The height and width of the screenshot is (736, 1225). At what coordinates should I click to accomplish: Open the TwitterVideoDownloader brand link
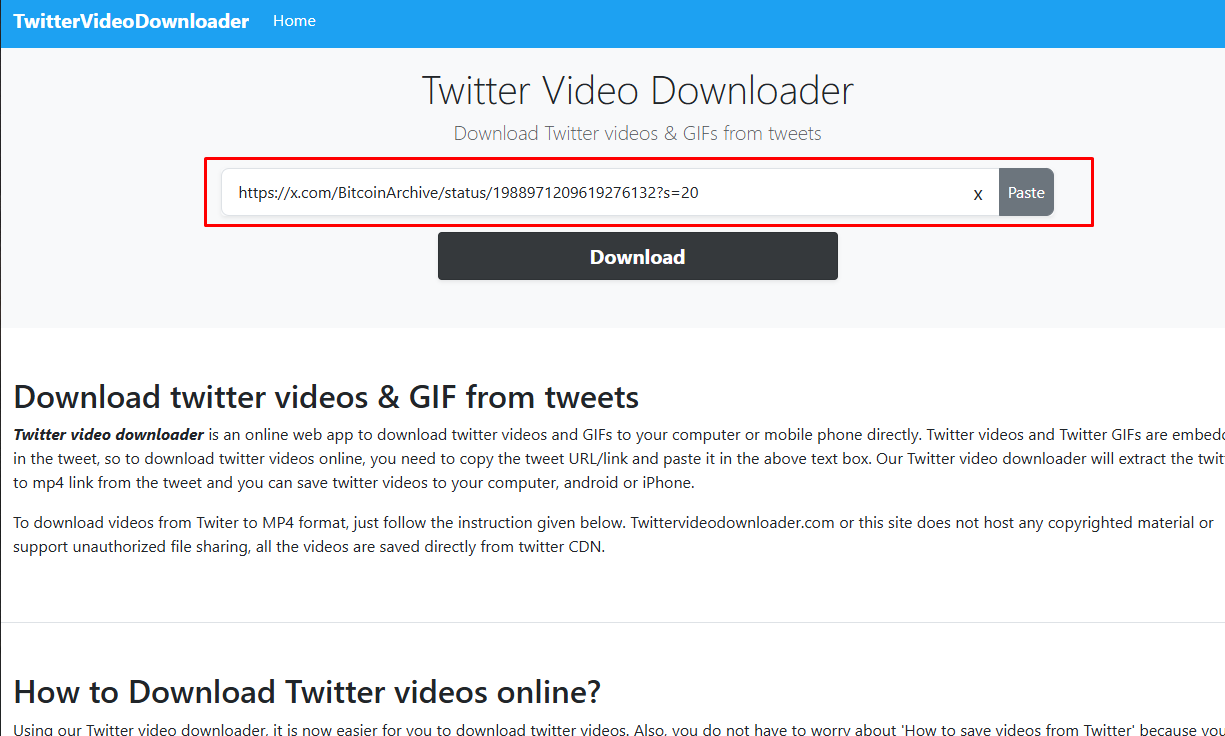(x=131, y=21)
